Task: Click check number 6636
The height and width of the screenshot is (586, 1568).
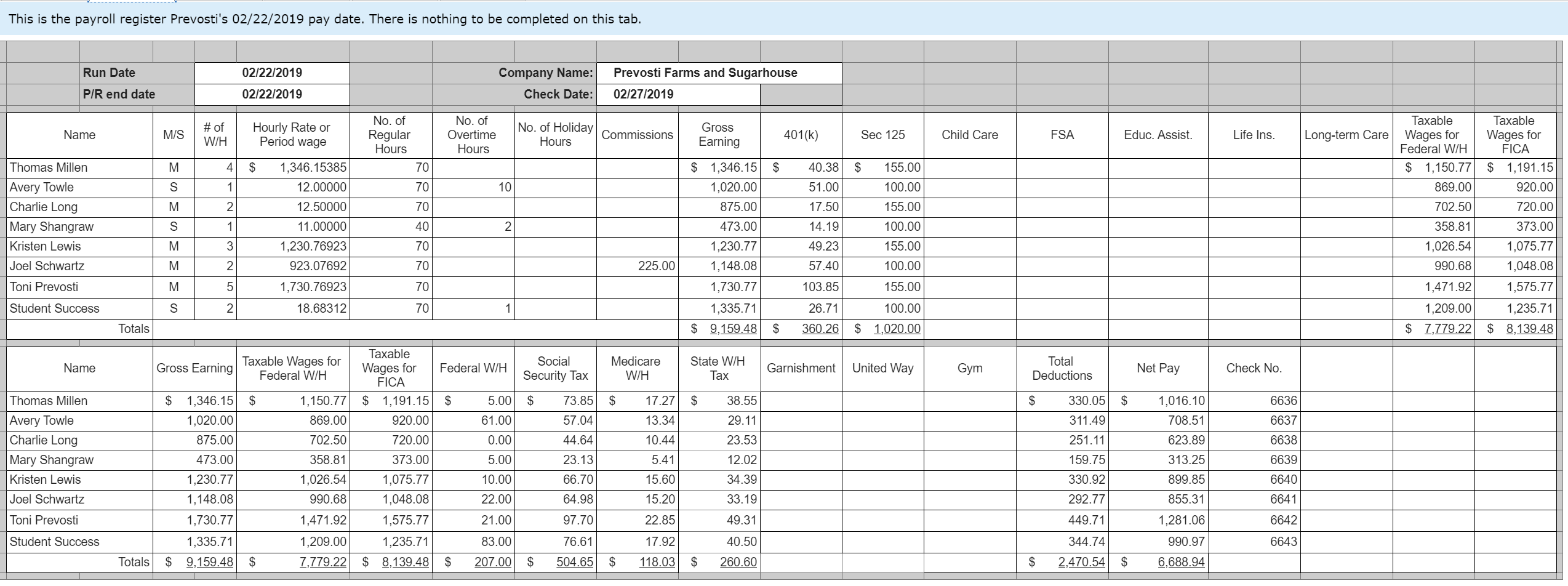Action: pos(1254,401)
